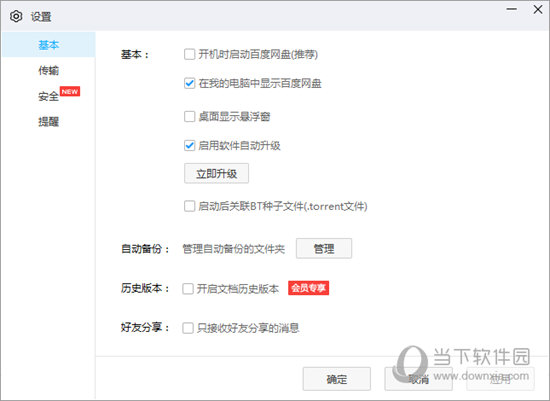Click the 取消 button
The image size is (550, 401).
(x=418, y=379)
